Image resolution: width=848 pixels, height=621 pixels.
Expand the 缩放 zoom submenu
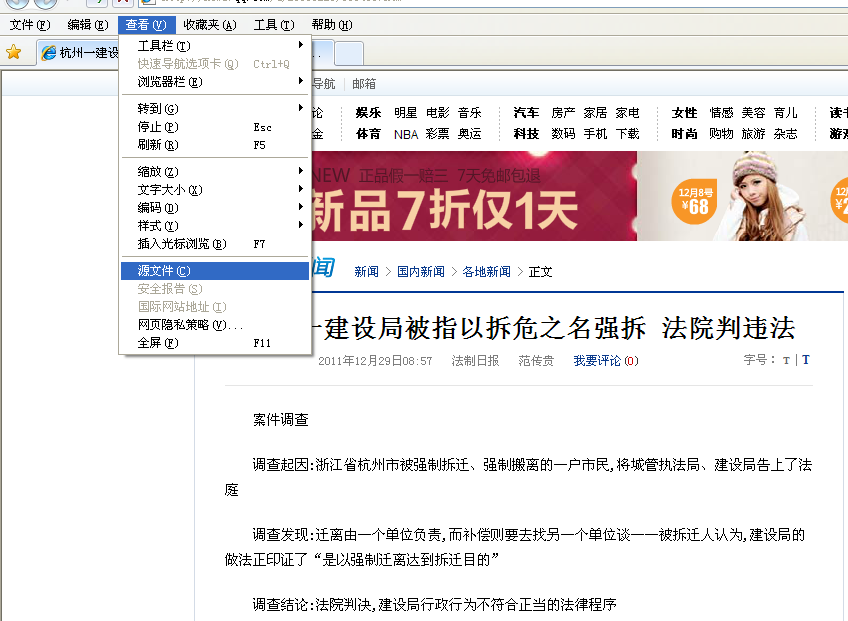(x=215, y=171)
